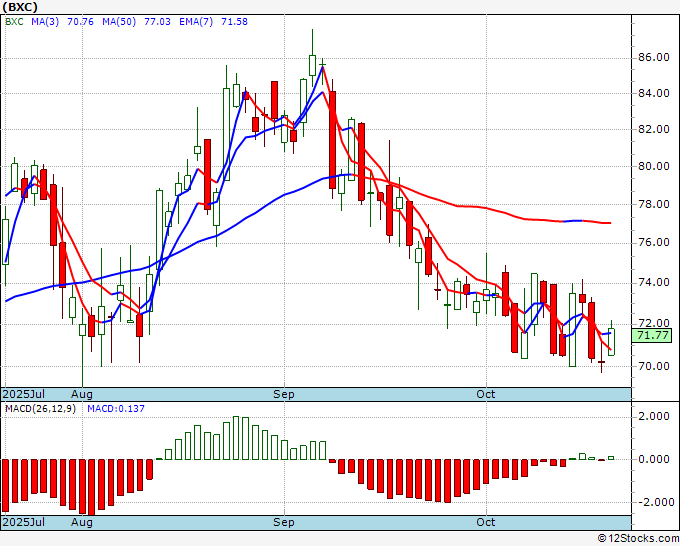This screenshot has height=546, width=680.
Task: Click 2025Jul on the MACD panel axis
Action: (x=24, y=522)
